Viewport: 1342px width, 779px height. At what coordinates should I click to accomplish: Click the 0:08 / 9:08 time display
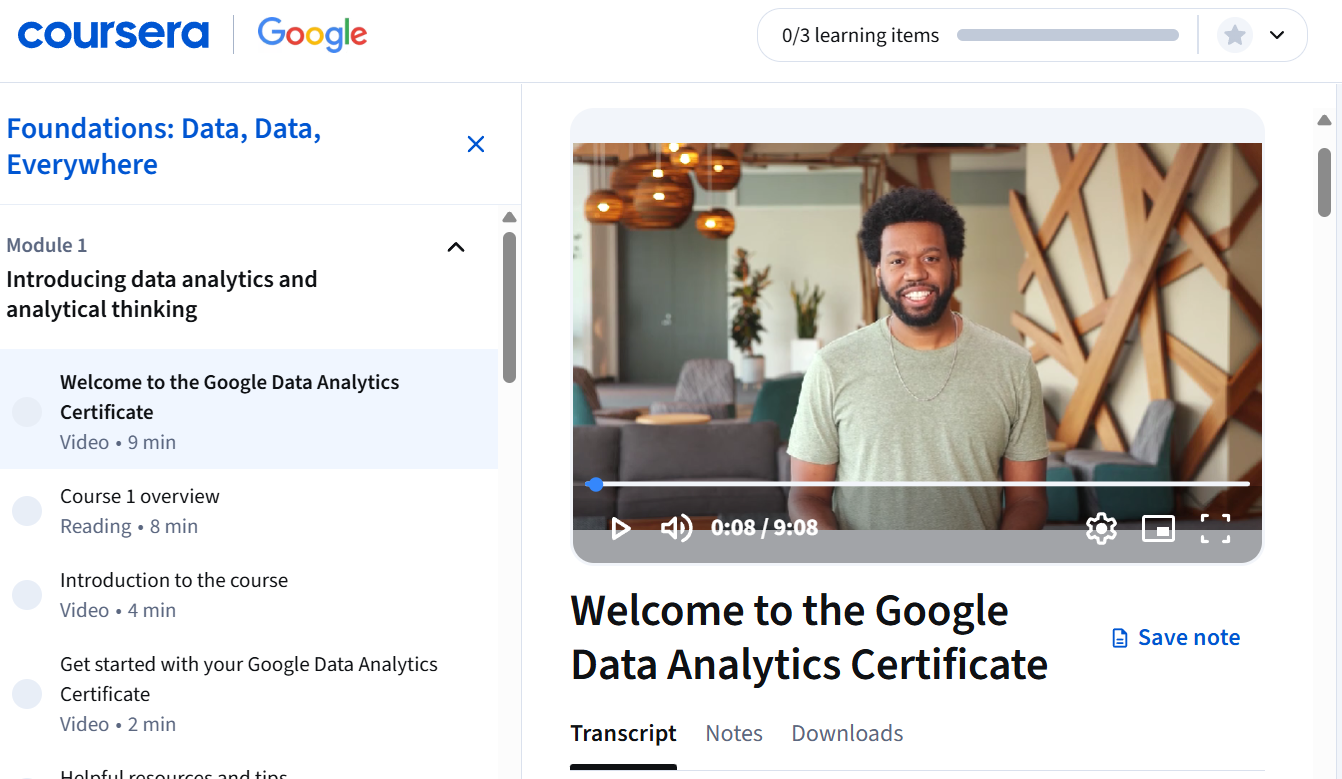tap(764, 528)
